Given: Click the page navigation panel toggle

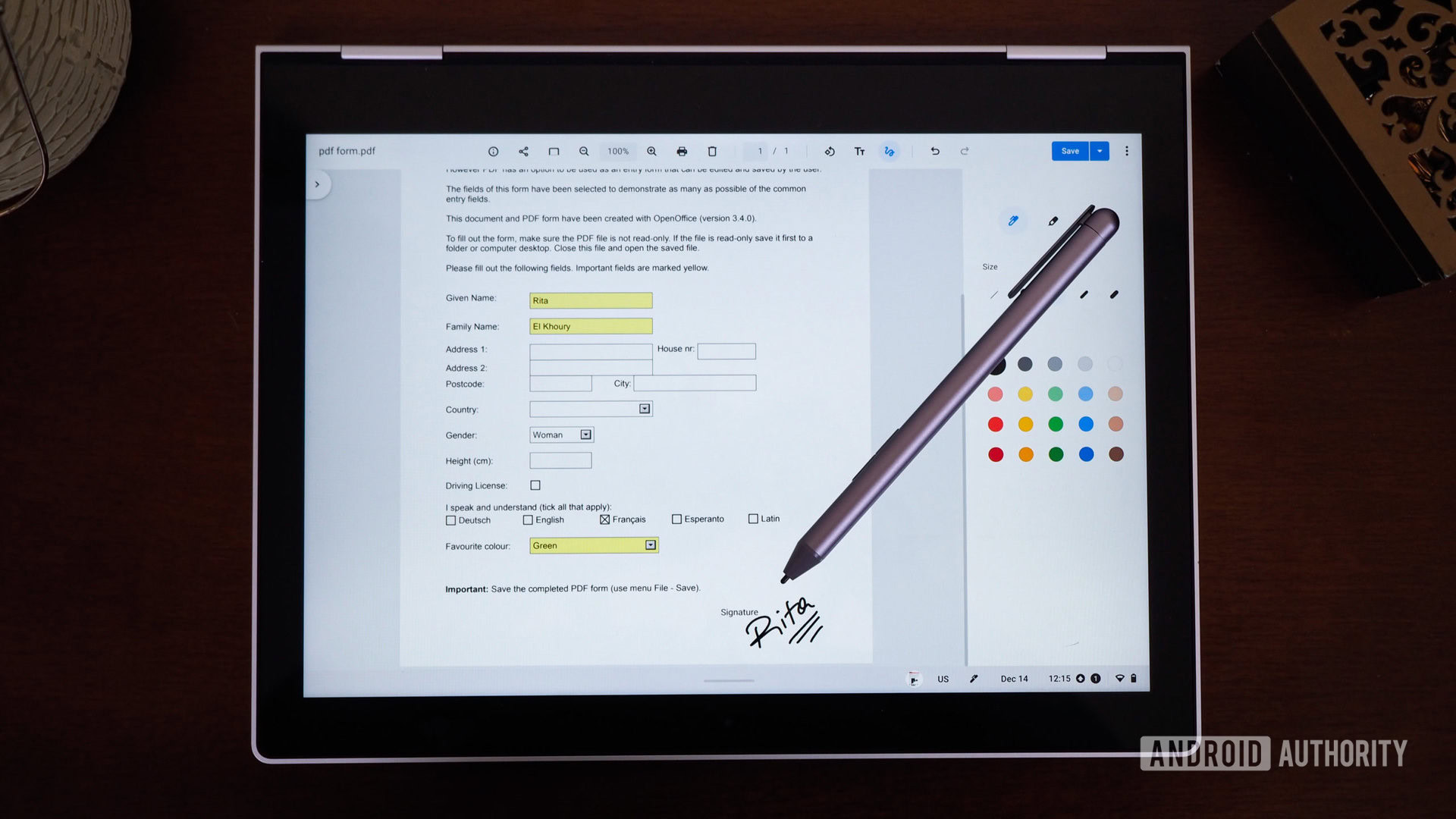Looking at the screenshot, I should pos(316,184).
